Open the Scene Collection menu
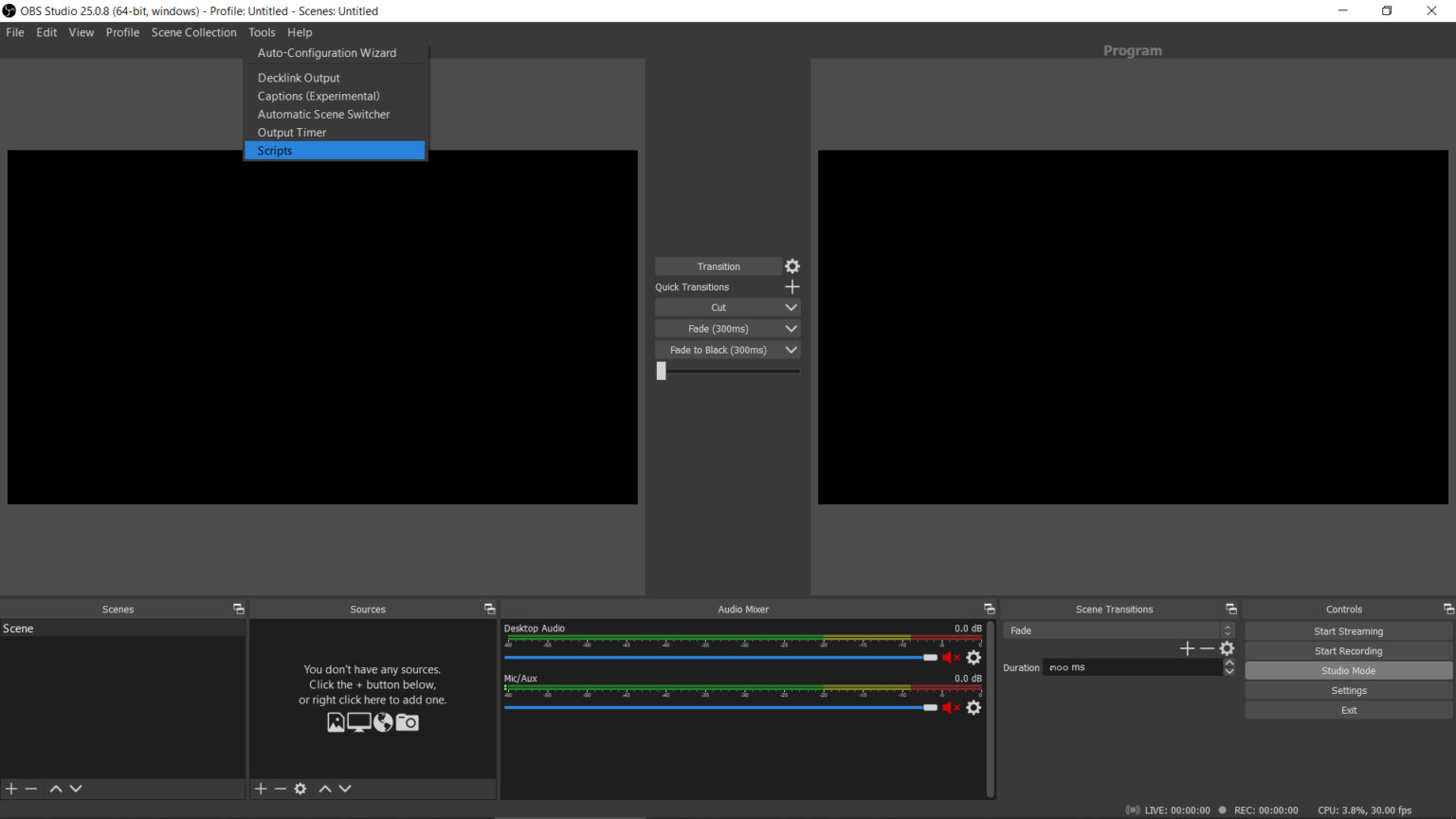 pos(193,31)
